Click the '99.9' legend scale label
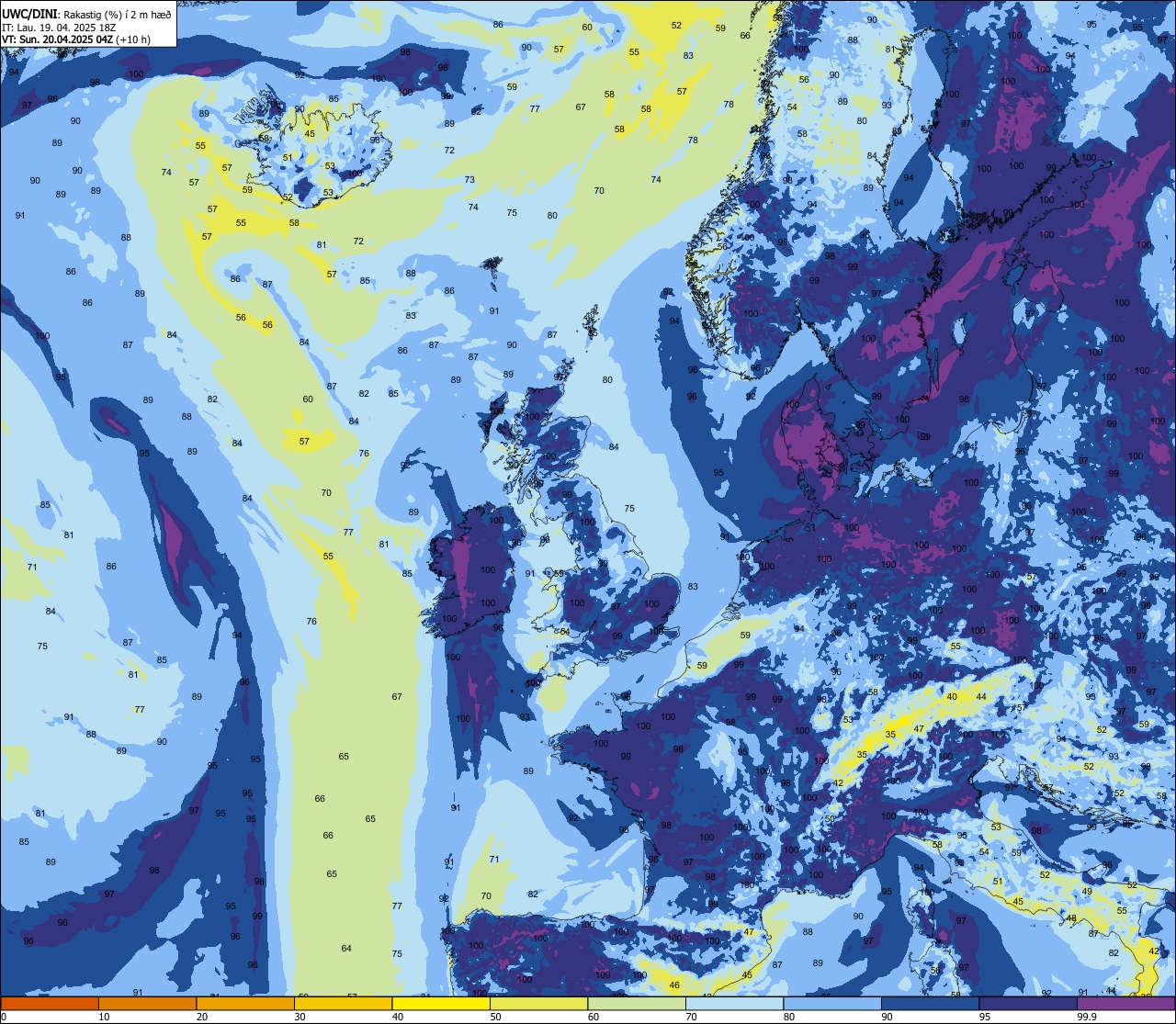 [x=1087, y=1017]
